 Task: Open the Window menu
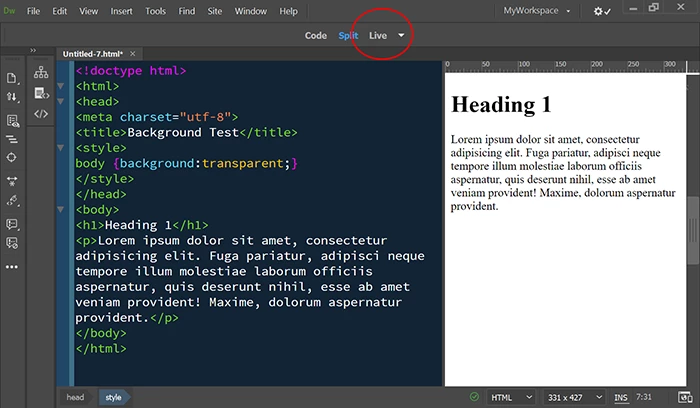point(250,11)
